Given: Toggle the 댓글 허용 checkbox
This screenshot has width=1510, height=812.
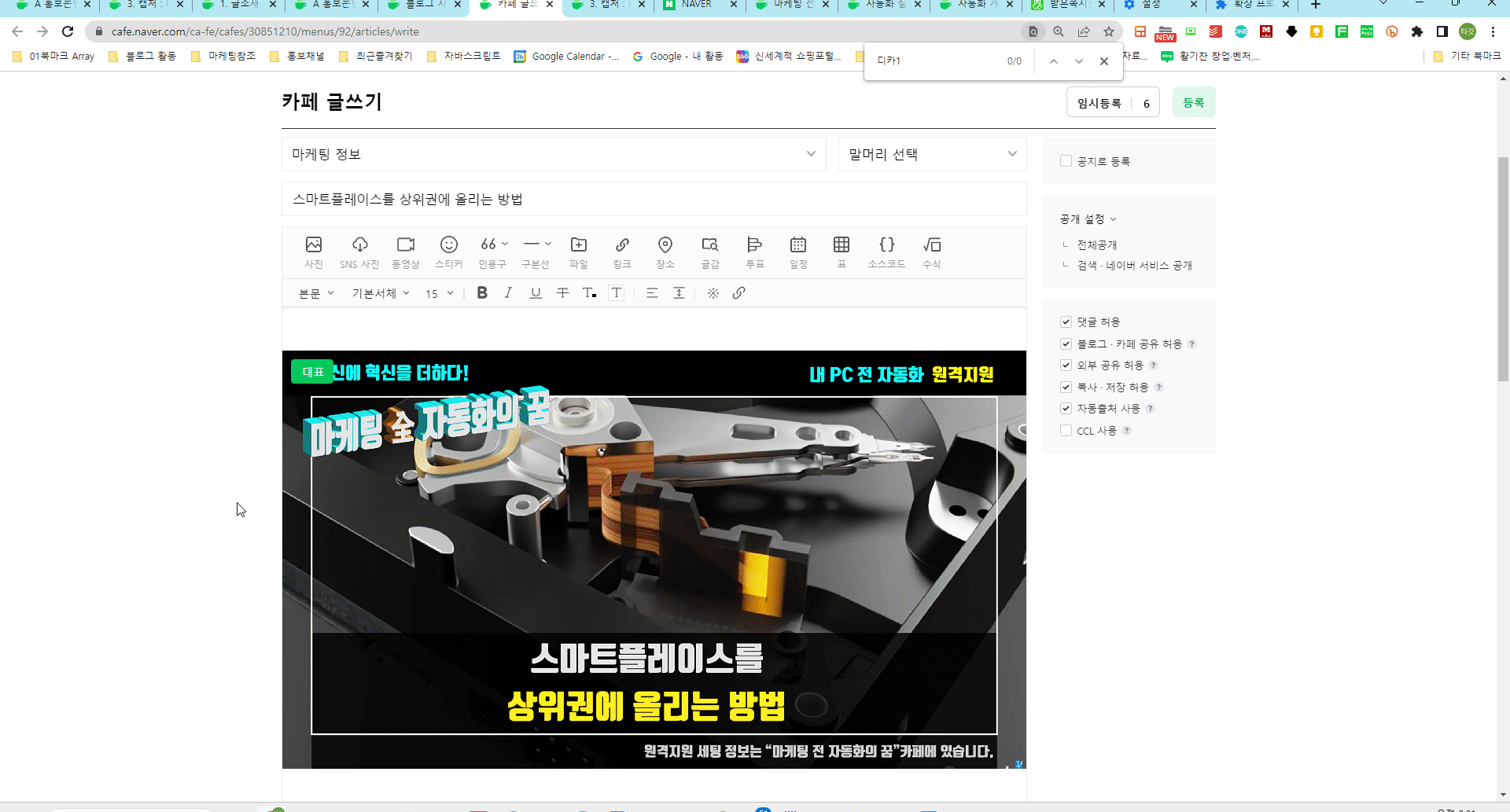Looking at the screenshot, I should (x=1066, y=321).
